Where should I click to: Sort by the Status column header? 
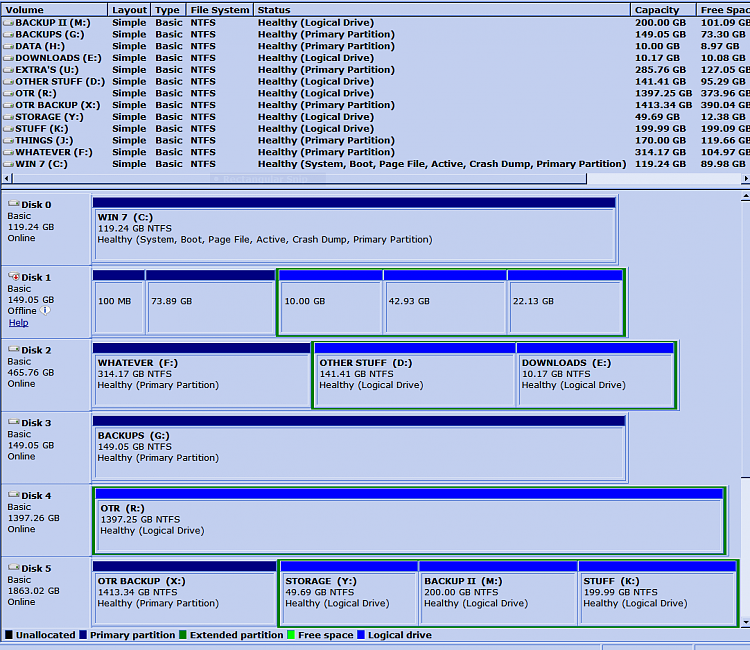click(442, 10)
